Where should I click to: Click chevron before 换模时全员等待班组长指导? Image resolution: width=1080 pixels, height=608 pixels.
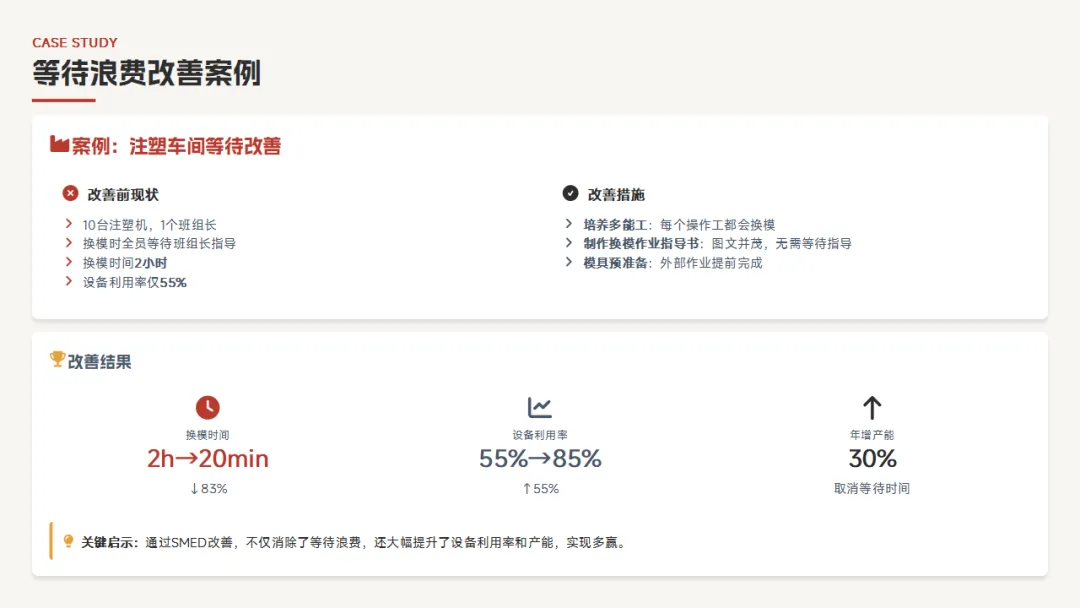point(69,242)
